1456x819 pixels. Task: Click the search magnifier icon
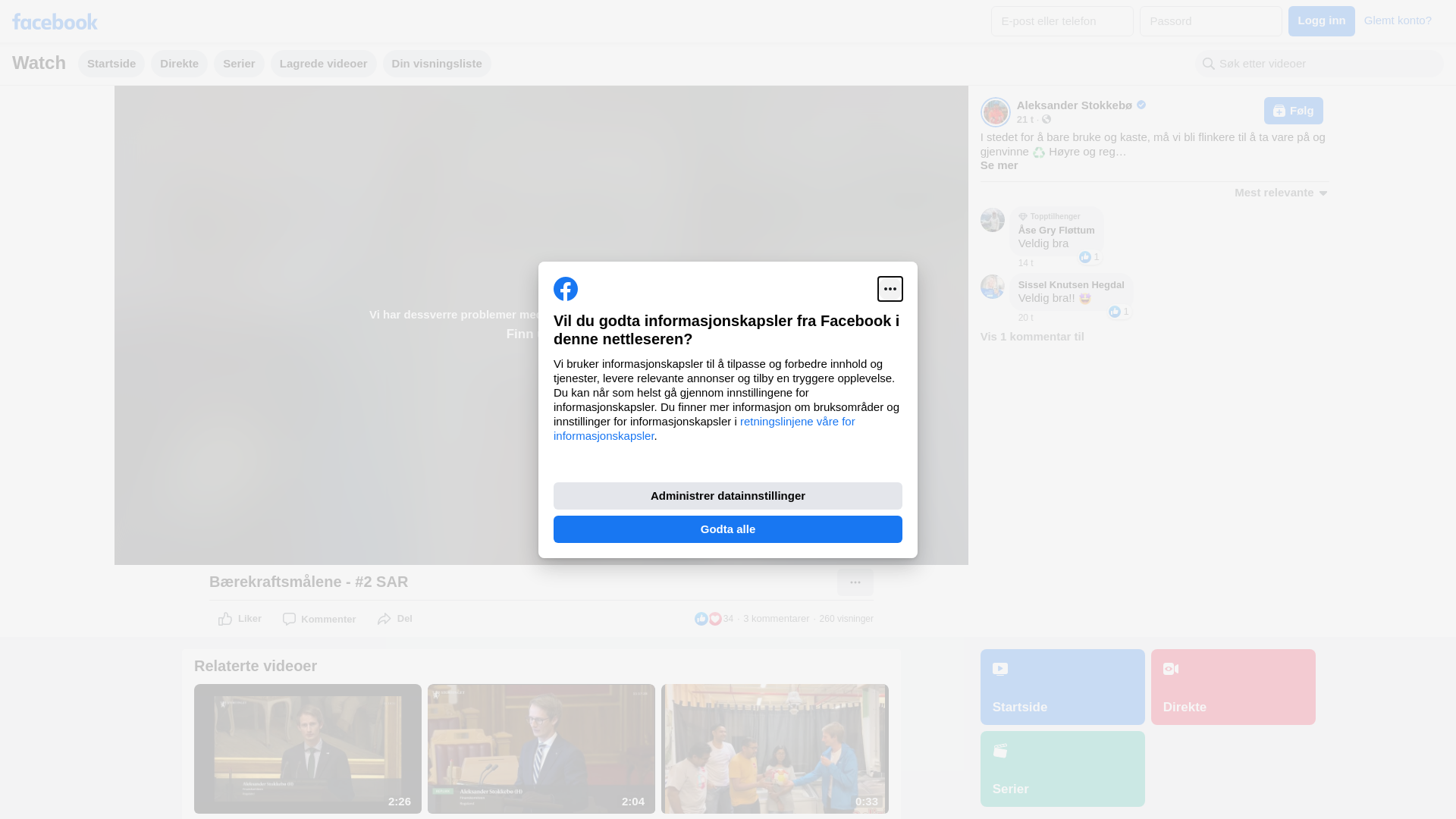1209,64
